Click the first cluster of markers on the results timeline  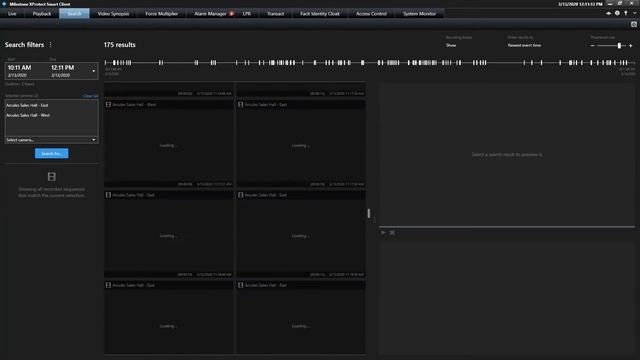coord(122,62)
